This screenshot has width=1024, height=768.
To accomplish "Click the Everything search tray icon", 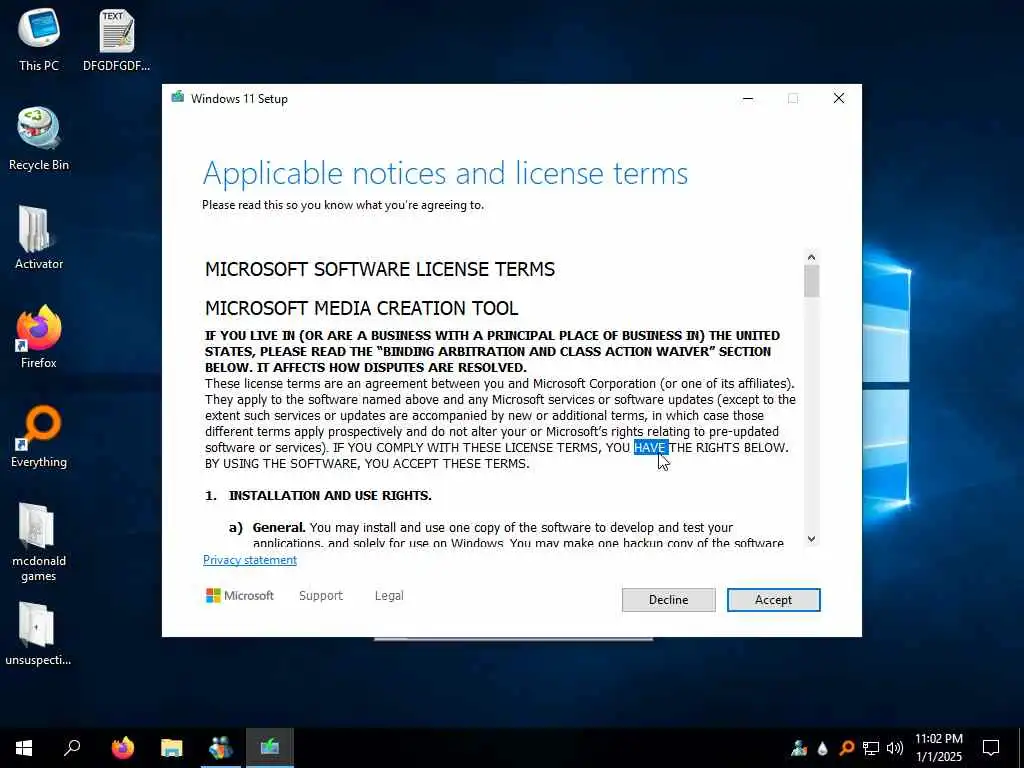I will (846, 748).
